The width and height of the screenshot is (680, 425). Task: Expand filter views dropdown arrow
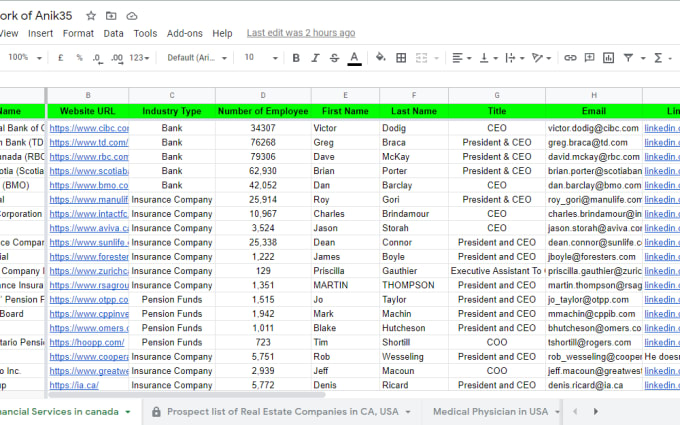[643, 58]
